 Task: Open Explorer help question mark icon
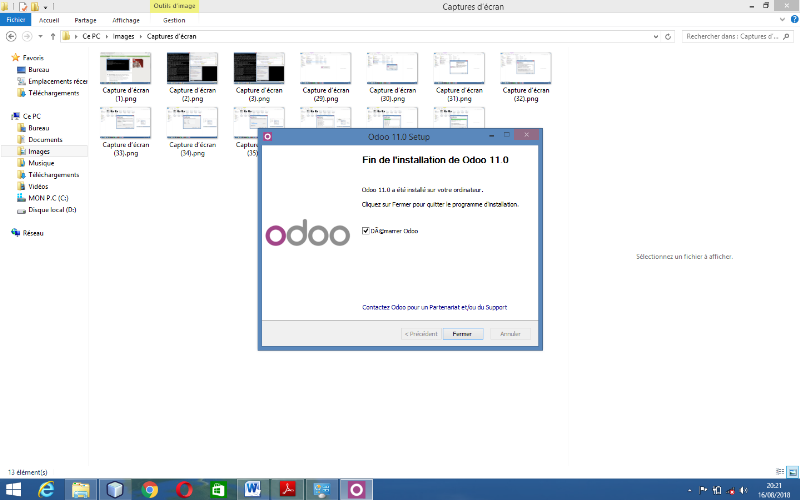[794, 19]
